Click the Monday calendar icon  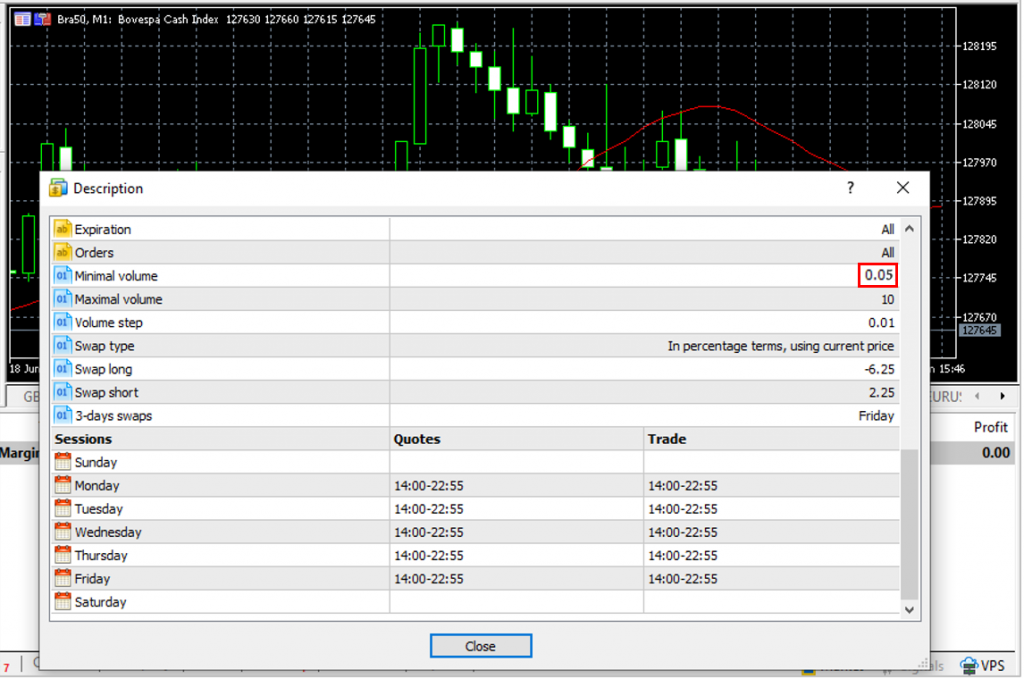pos(63,485)
